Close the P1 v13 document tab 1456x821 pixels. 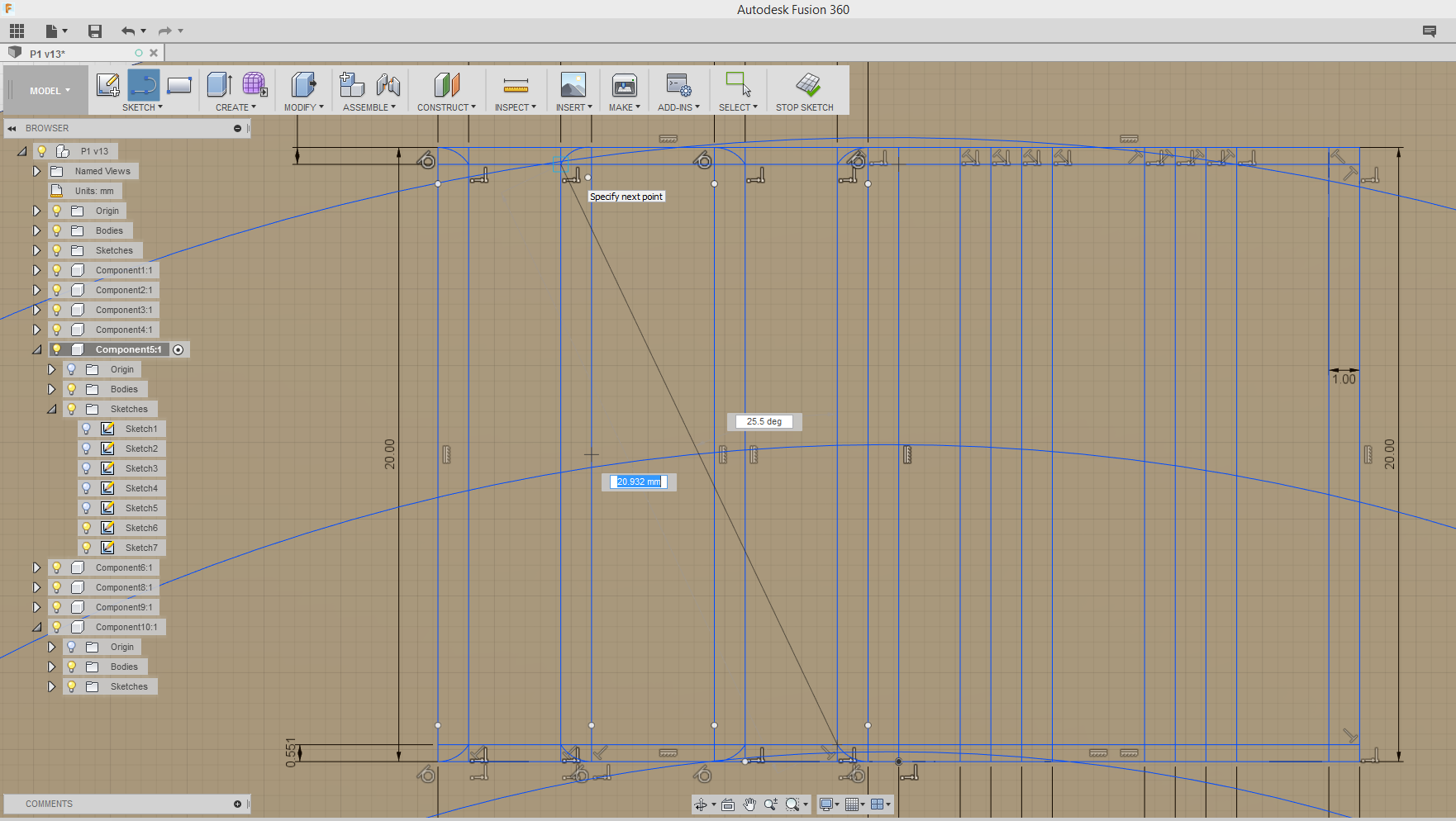click(x=154, y=53)
